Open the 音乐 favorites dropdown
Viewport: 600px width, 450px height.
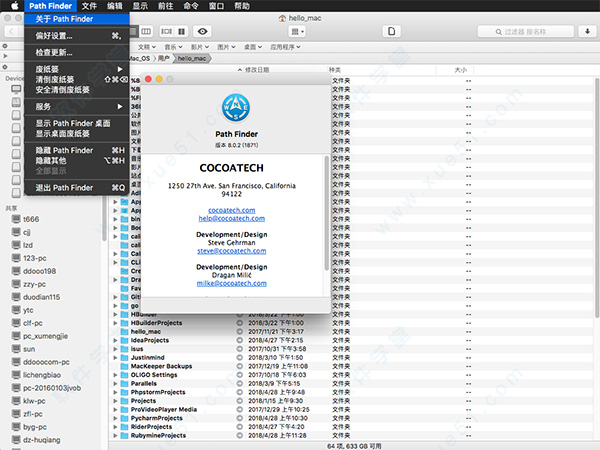coord(173,47)
